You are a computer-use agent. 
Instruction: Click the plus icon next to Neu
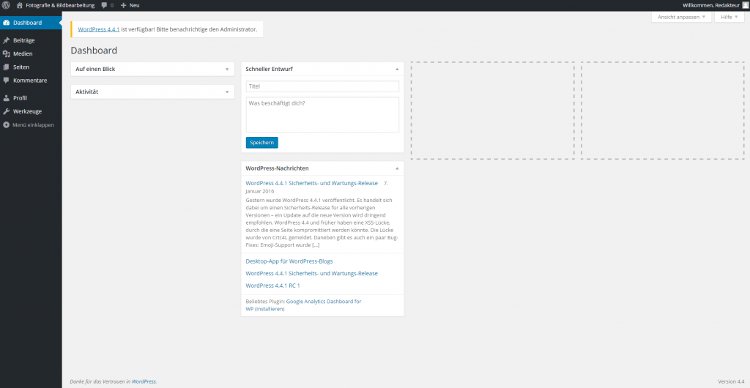pyautogui.click(x=123, y=5)
